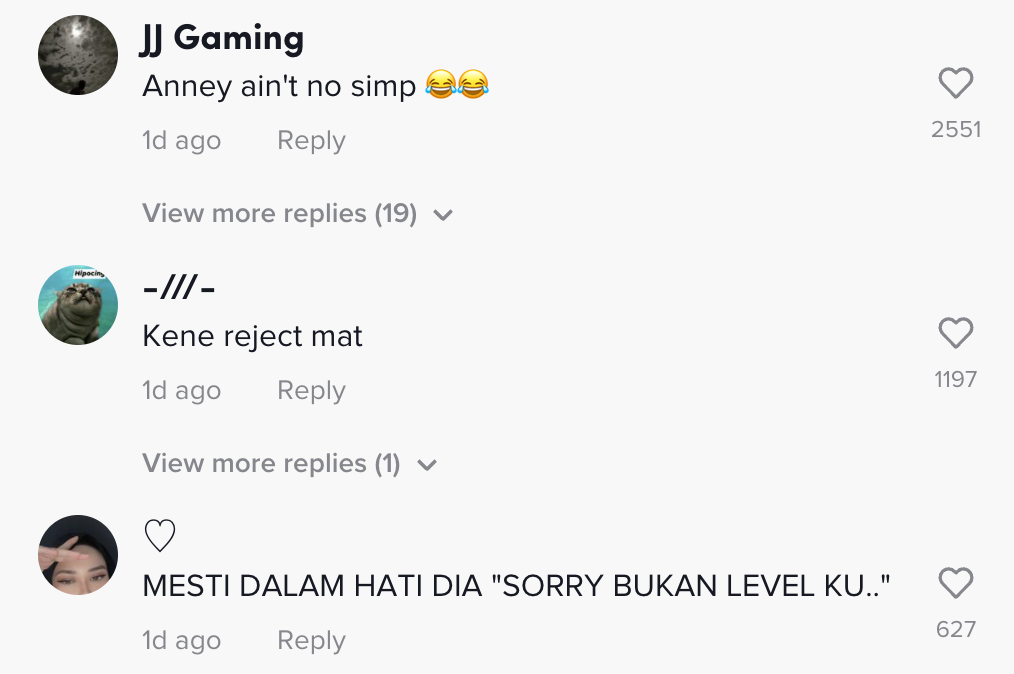Like the "Kene reject mat" comment
Viewport: 1014px width, 674px height.
click(x=956, y=333)
